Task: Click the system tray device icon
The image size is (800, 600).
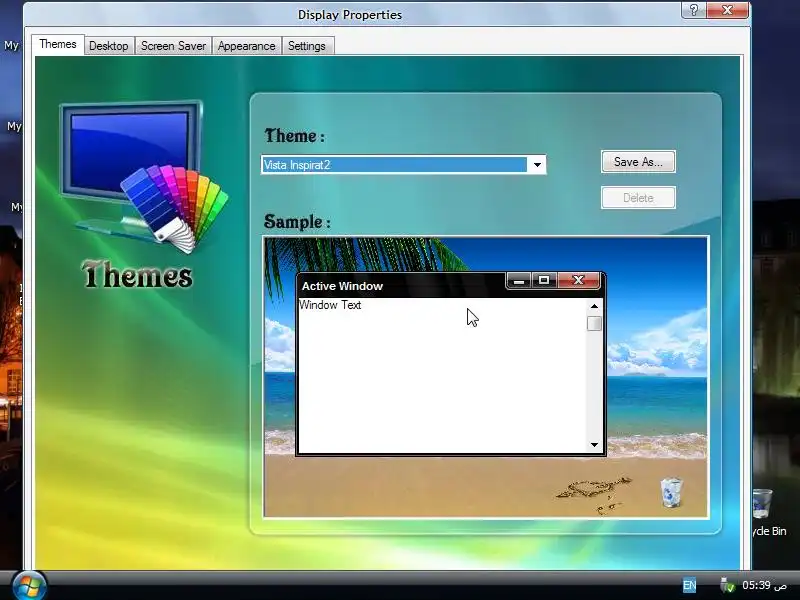Action: coord(727,585)
